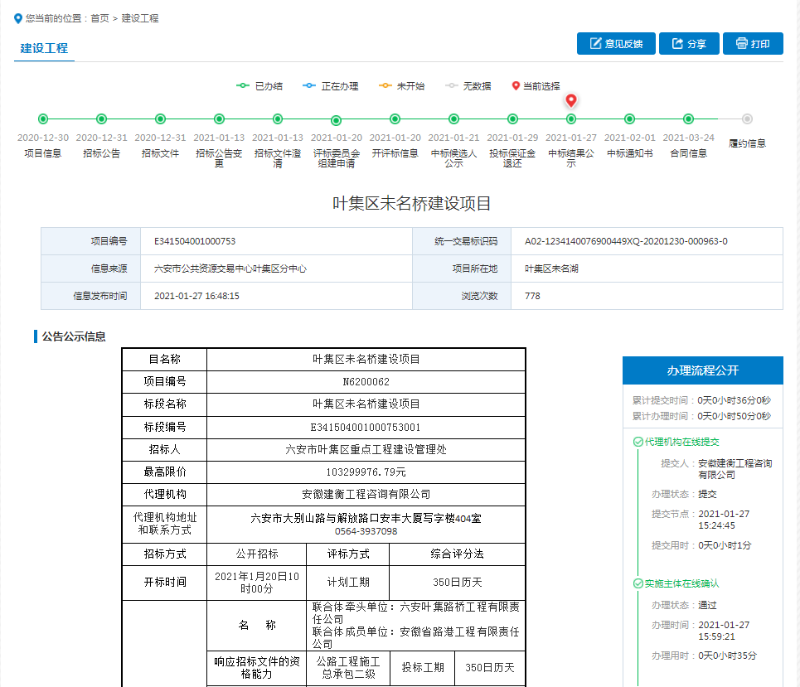Click the 综合评分法 cell

[x=457, y=554]
